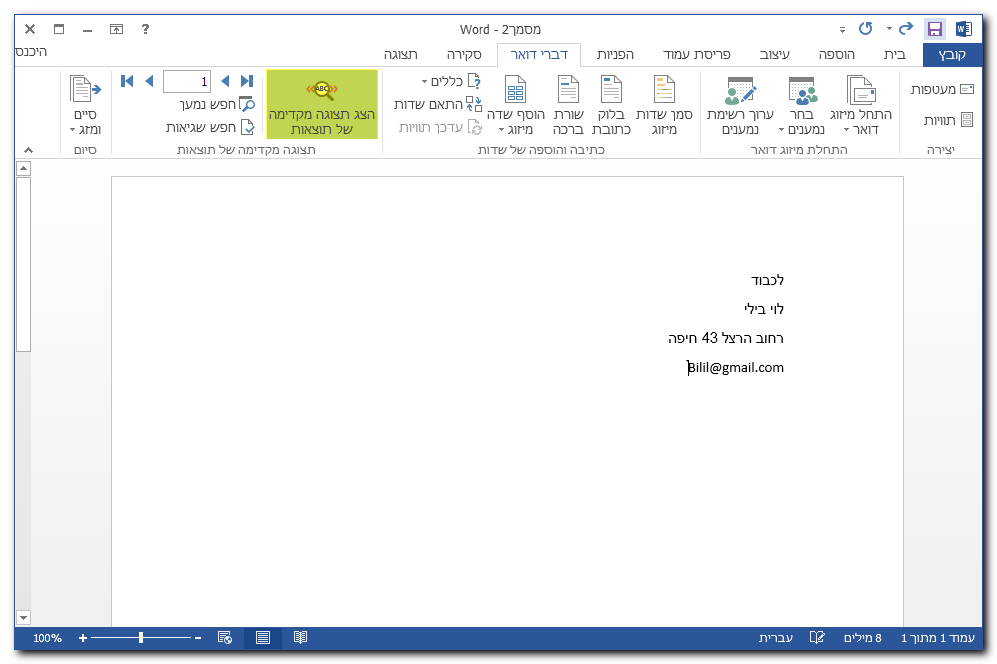
Task: Switch to Web Layout view in status bar
Action: [225, 637]
